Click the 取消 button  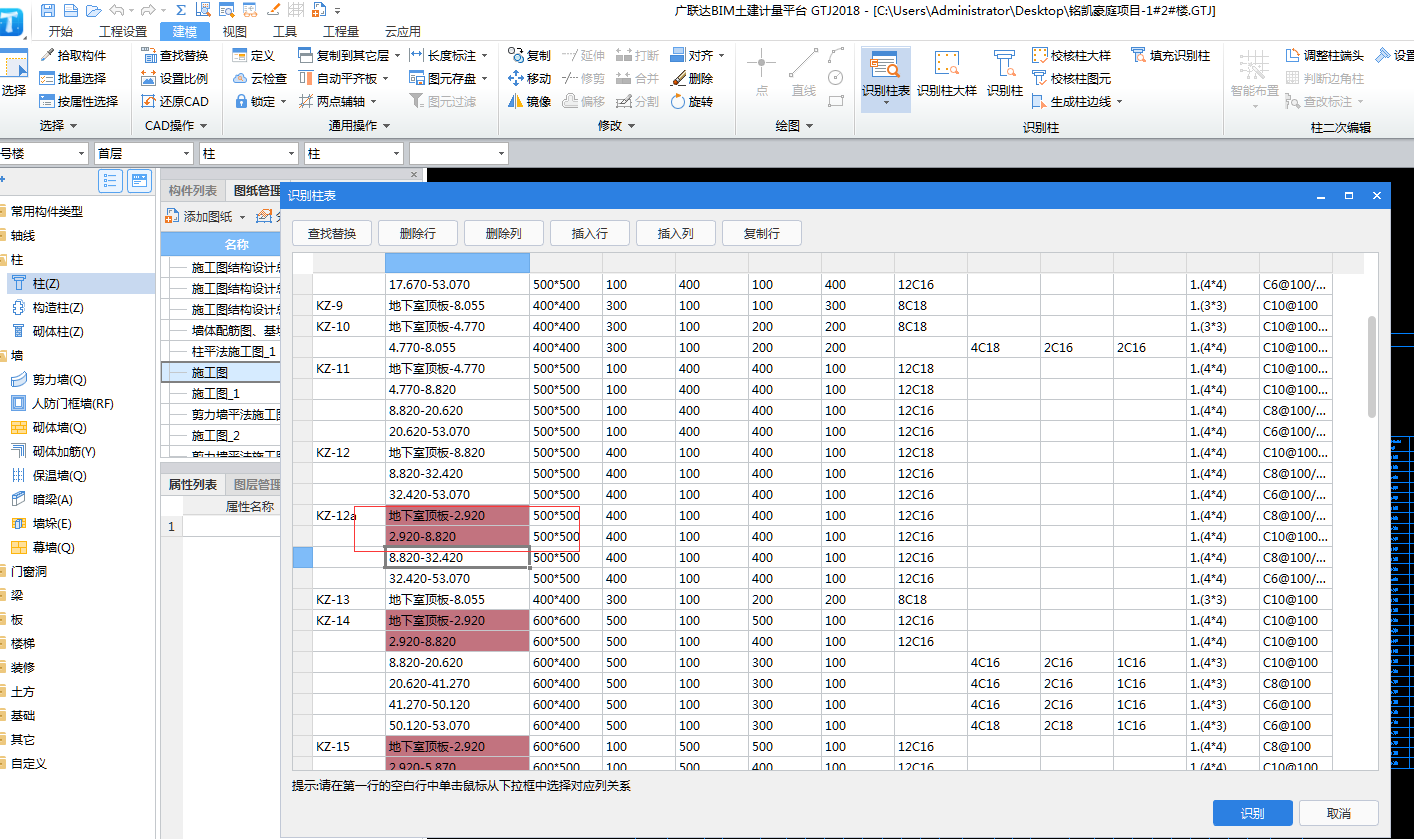point(1339,813)
